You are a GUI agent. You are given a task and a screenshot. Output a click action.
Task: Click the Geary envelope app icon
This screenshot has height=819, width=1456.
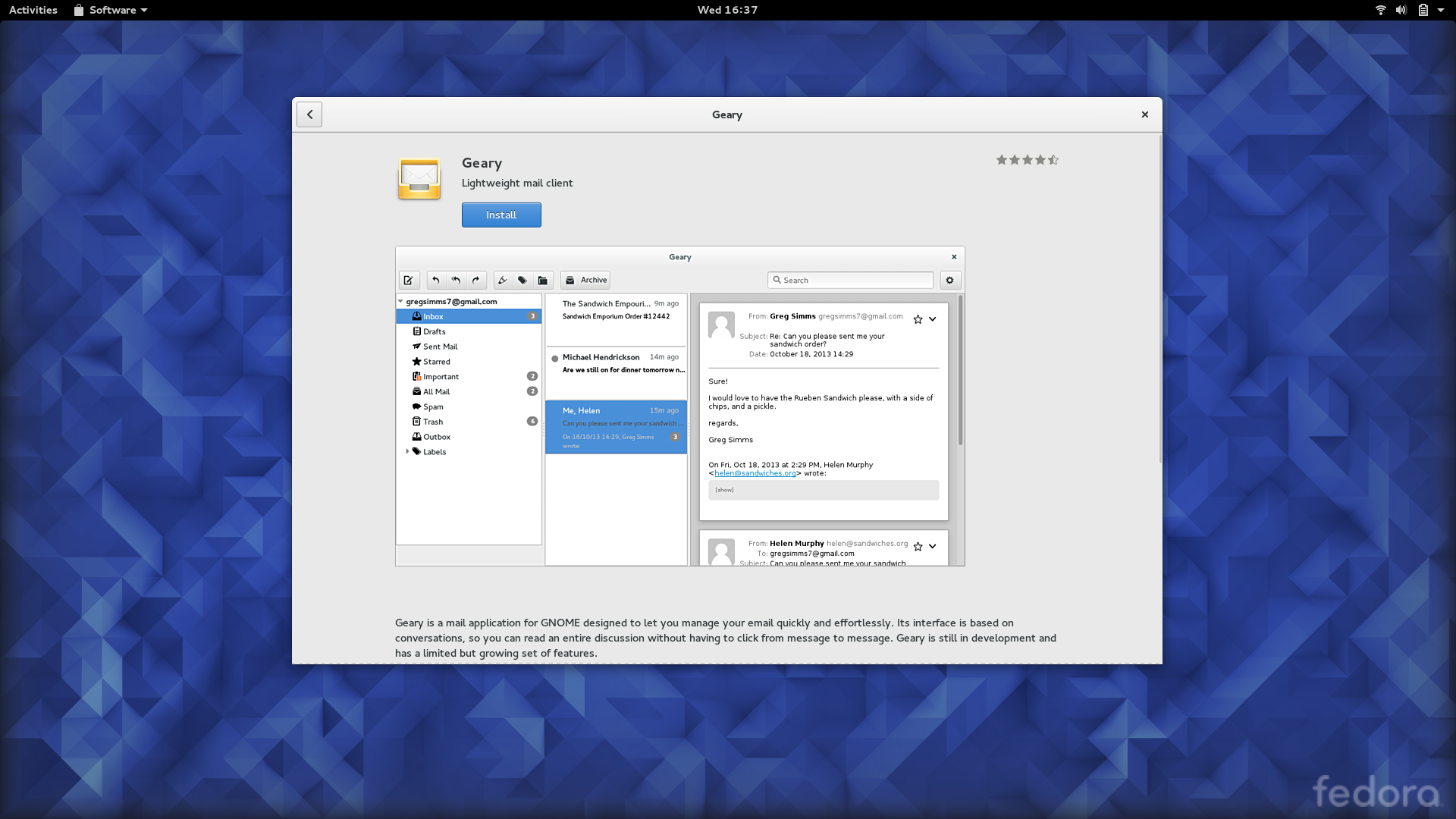[419, 179]
